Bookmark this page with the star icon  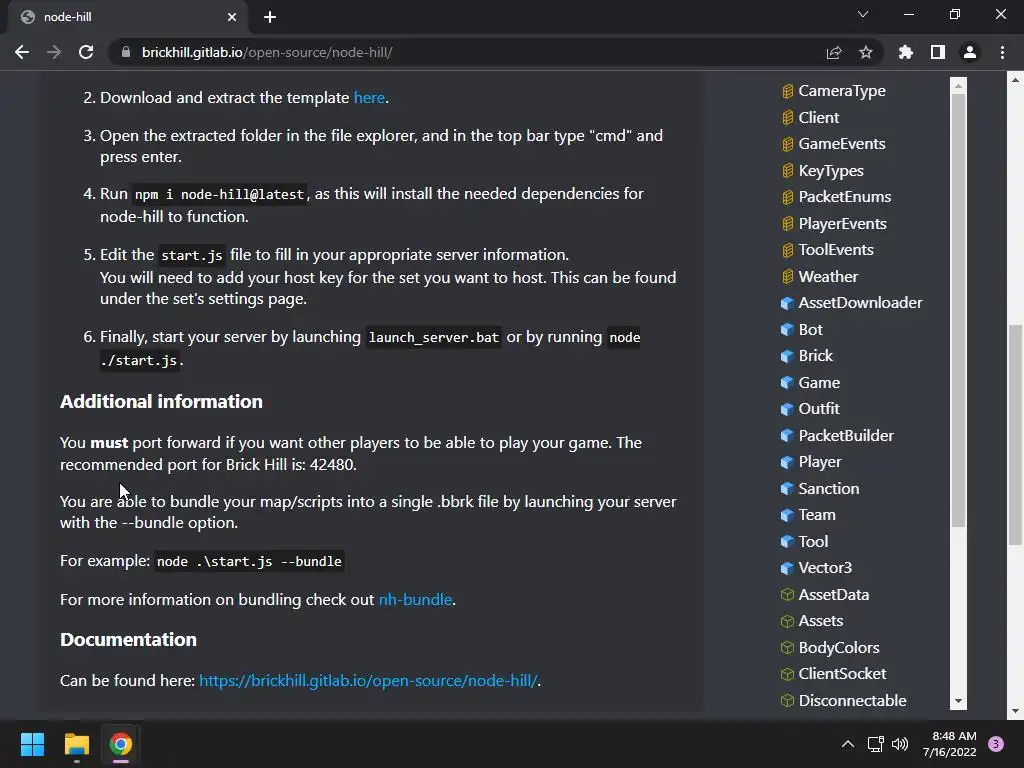(x=865, y=52)
